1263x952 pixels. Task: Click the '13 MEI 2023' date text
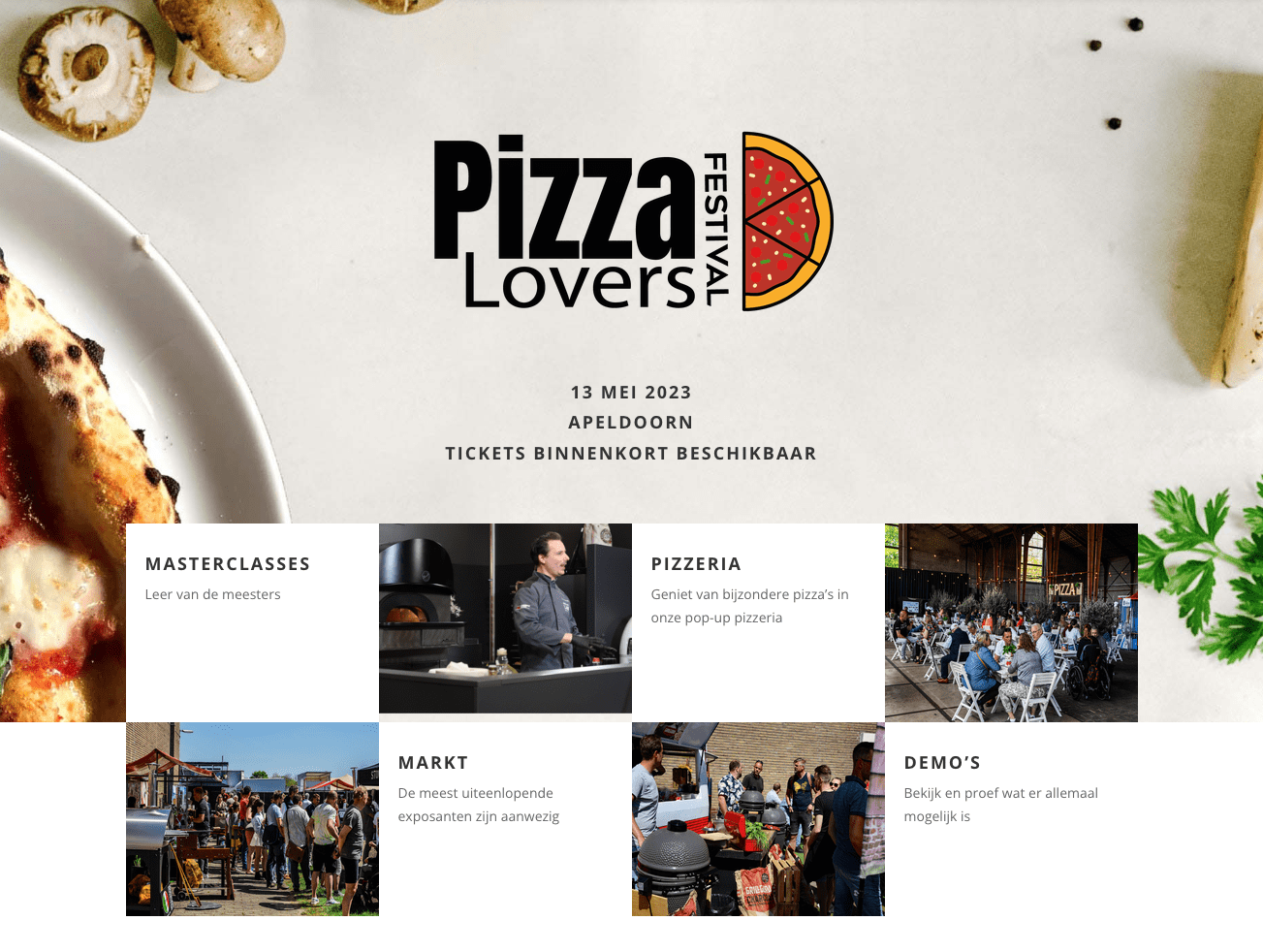click(631, 393)
